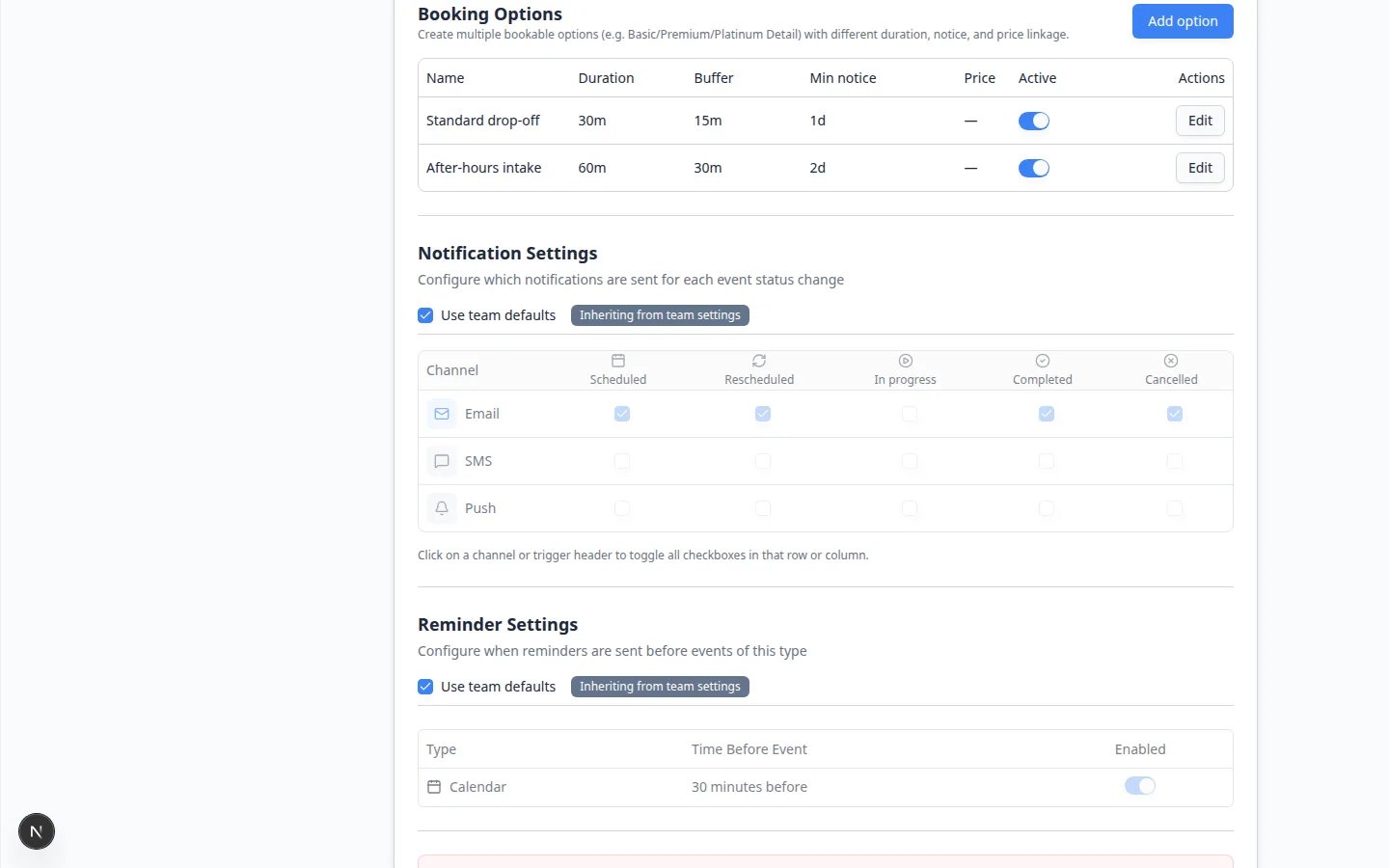Screen dimensions: 1389x868
Task: Click the Add option button
Action: (x=1183, y=21)
